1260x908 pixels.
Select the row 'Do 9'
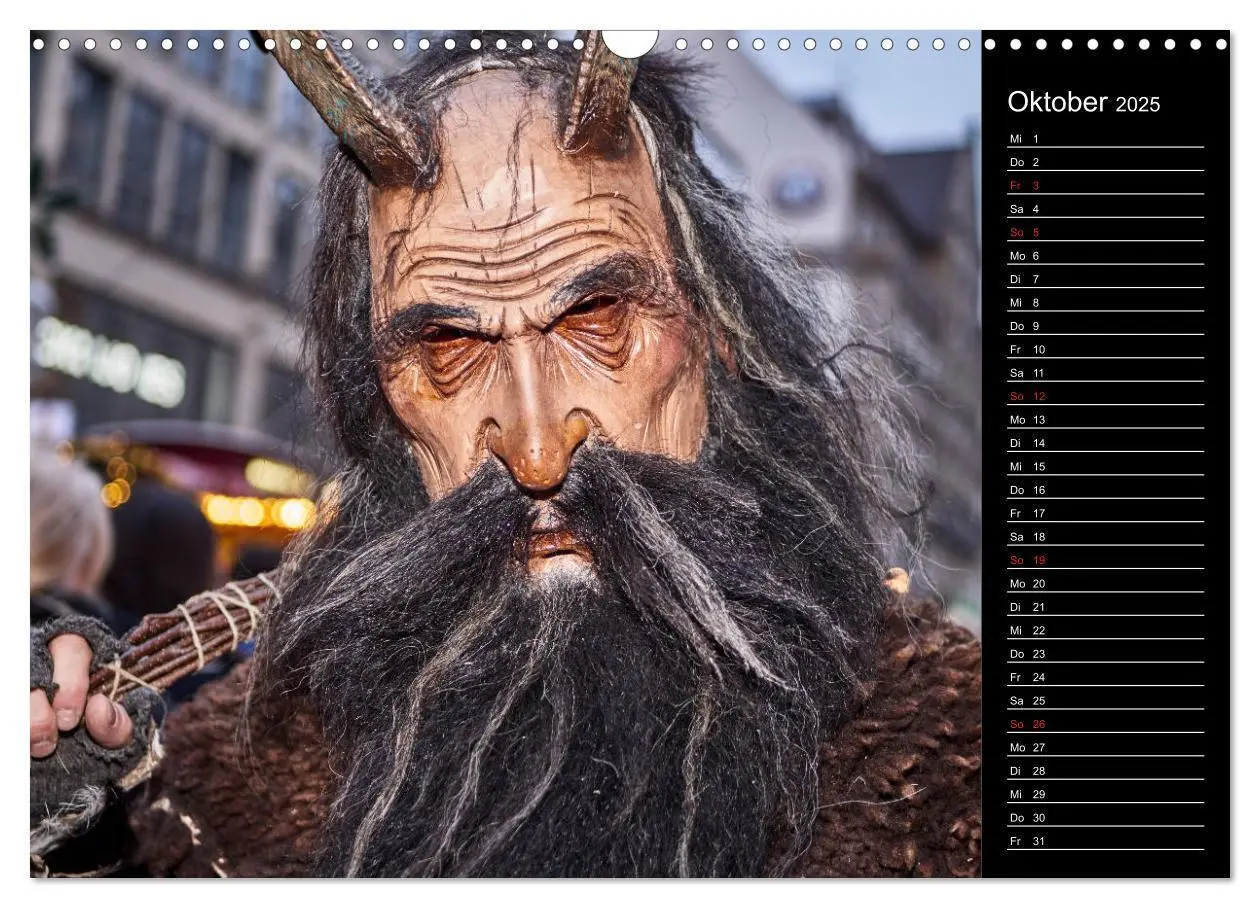pyautogui.click(x=1105, y=326)
